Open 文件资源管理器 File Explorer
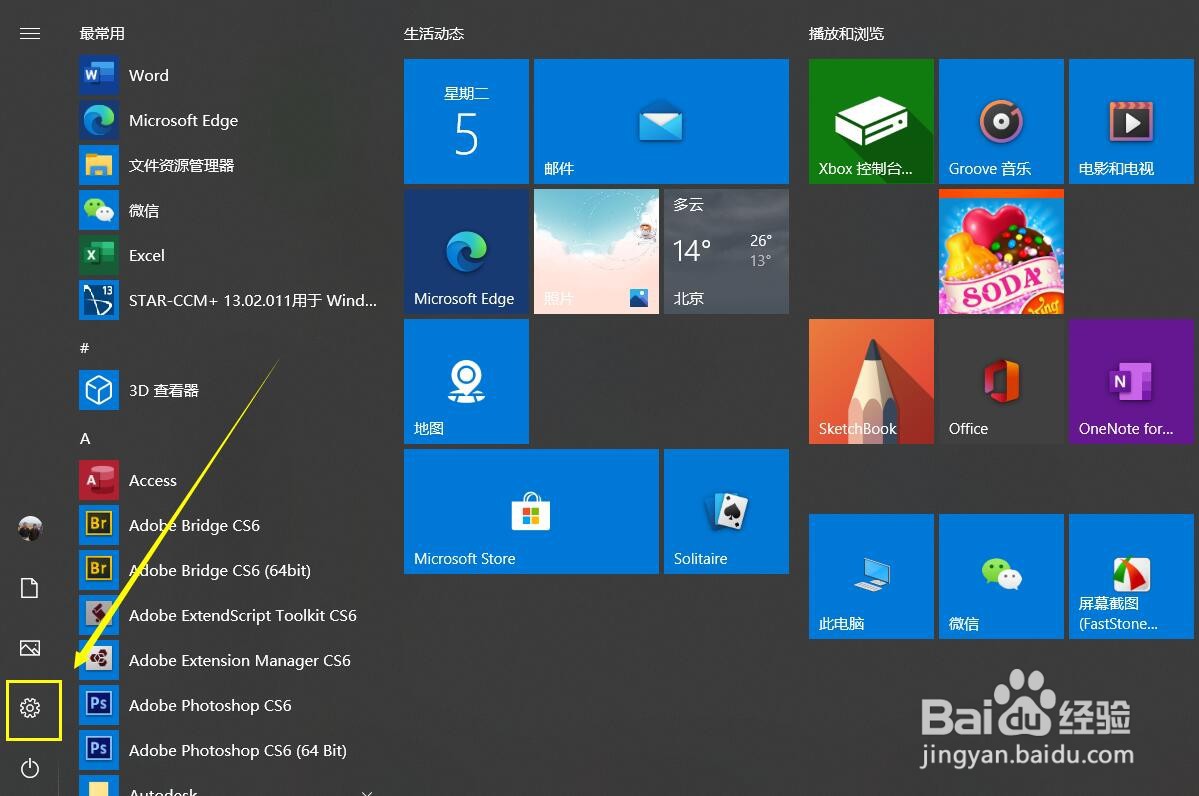This screenshot has width=1199, height=796. pyautogui.click(x=181, y=165)
